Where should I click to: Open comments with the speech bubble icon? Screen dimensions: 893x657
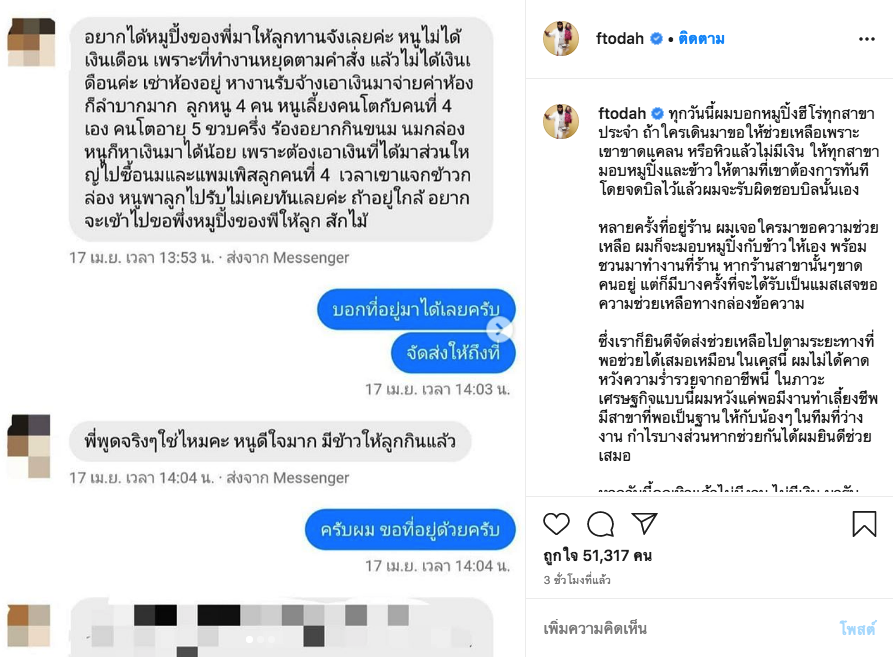click(600, 524)
